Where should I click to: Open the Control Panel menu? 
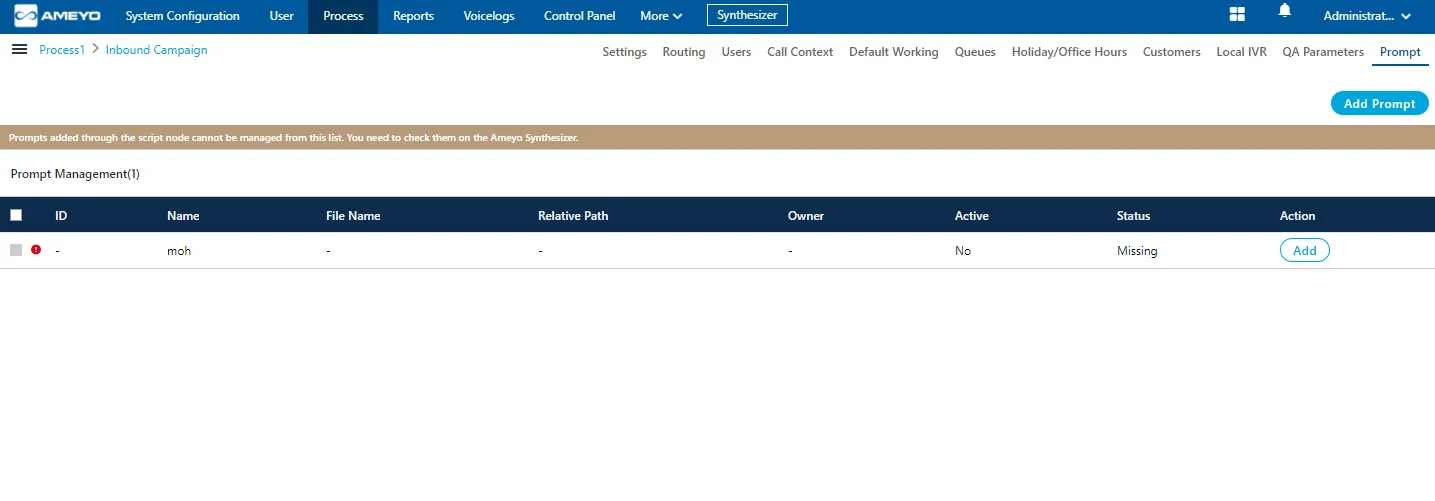580,16
